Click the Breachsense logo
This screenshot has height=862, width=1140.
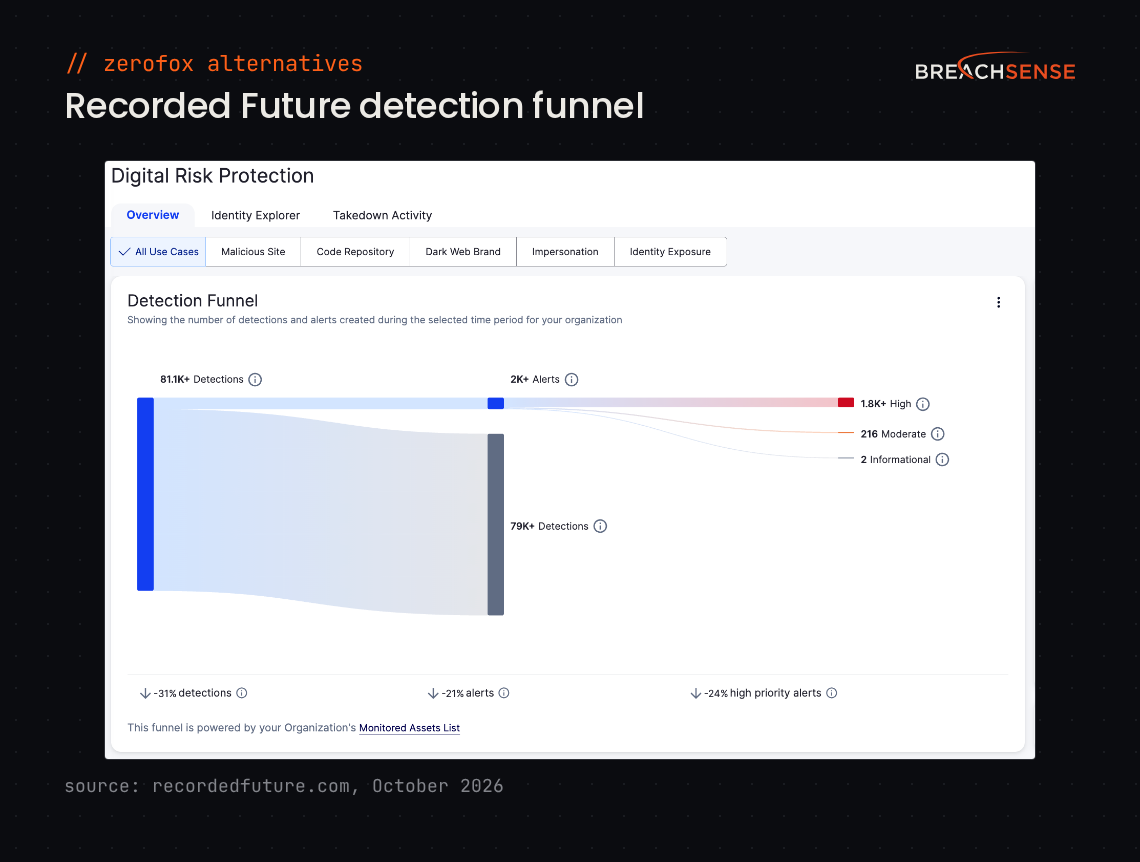995,67
